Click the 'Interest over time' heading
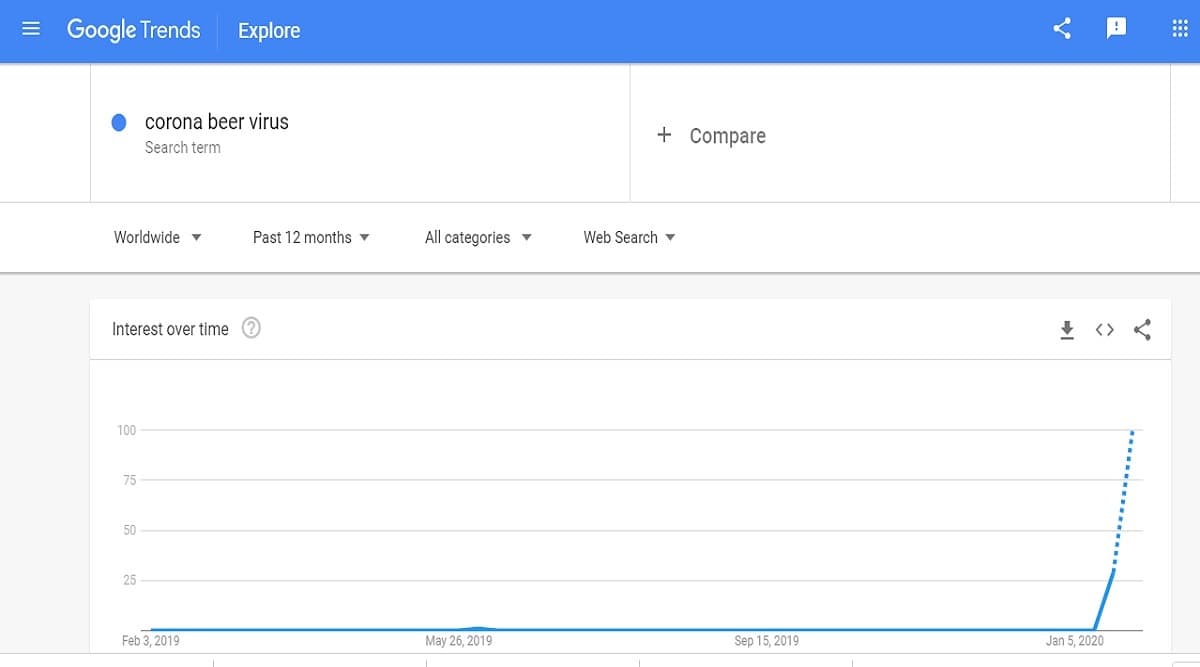 coord(170,329)
